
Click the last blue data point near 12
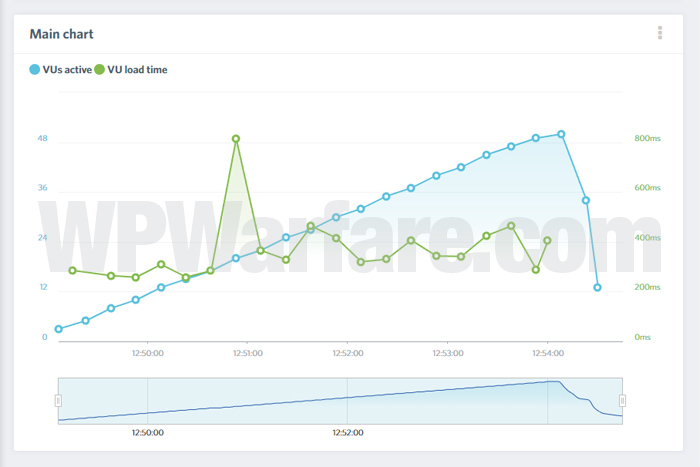(597, 288)
